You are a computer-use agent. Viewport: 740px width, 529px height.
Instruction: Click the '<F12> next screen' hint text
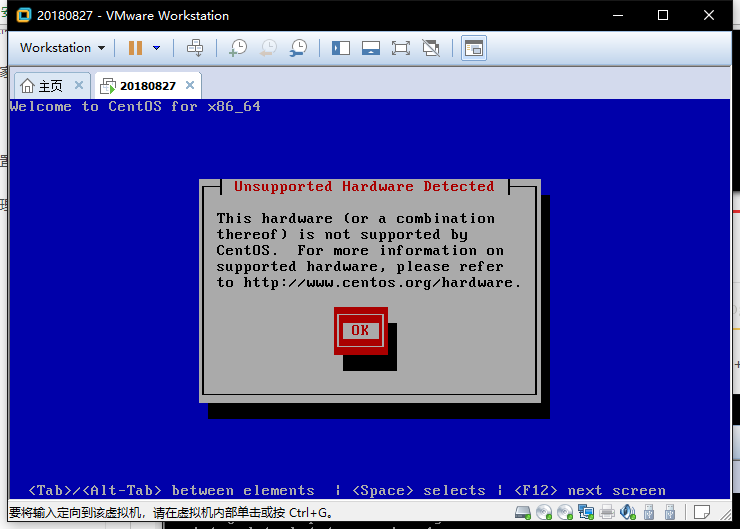[590, 491]
